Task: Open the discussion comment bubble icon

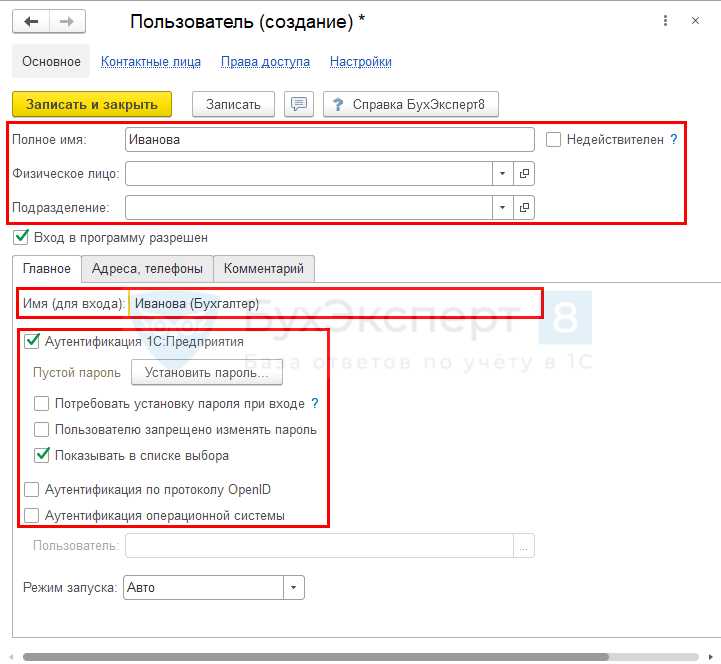Action: [x=299, y=104]
